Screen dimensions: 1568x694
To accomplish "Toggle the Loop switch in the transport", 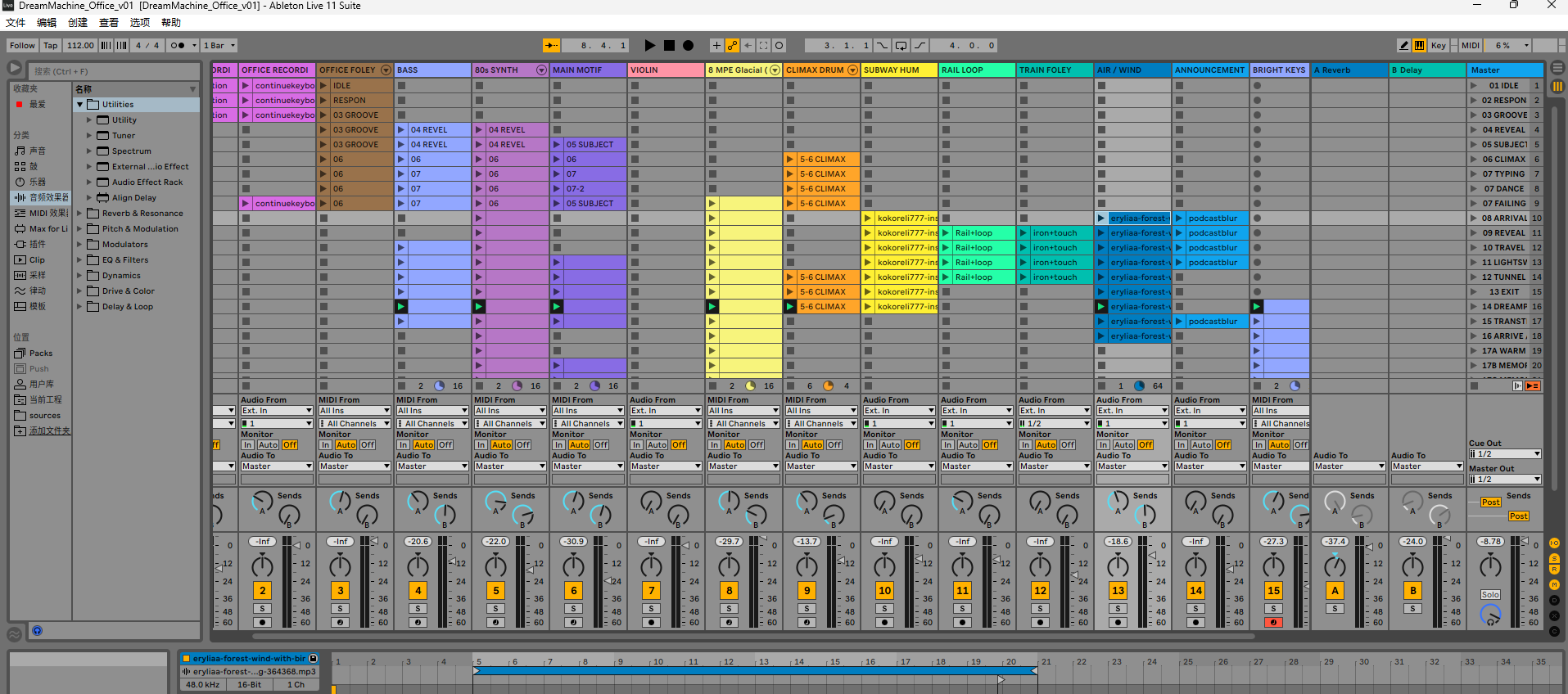I will 901,46.
